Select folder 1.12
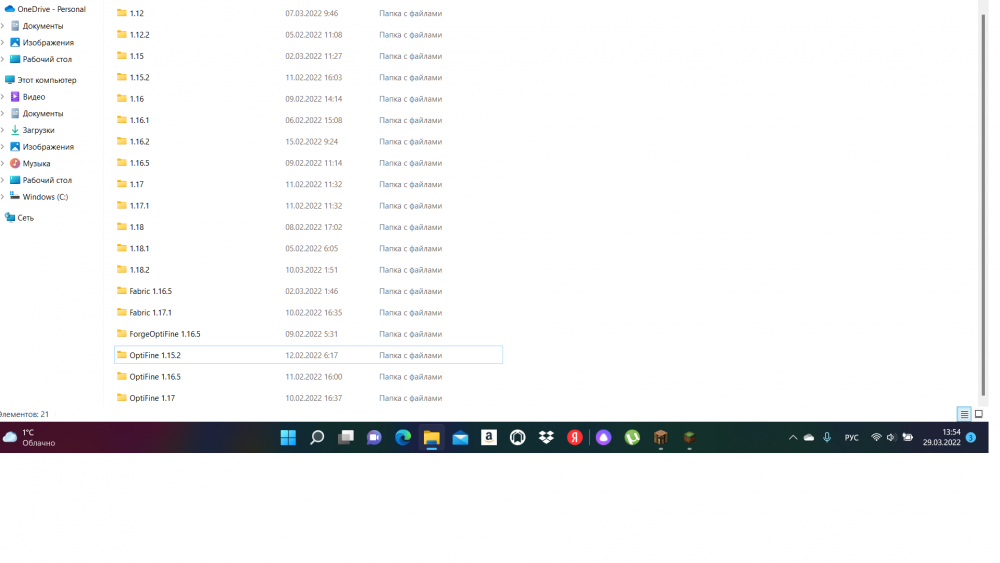This screenshot has width=1000, height=563. 309,13
